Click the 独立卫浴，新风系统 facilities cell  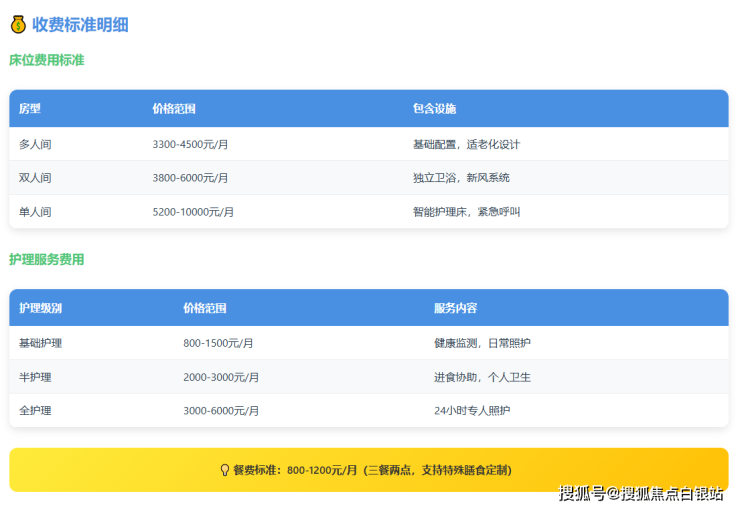[x=461, y=178]
